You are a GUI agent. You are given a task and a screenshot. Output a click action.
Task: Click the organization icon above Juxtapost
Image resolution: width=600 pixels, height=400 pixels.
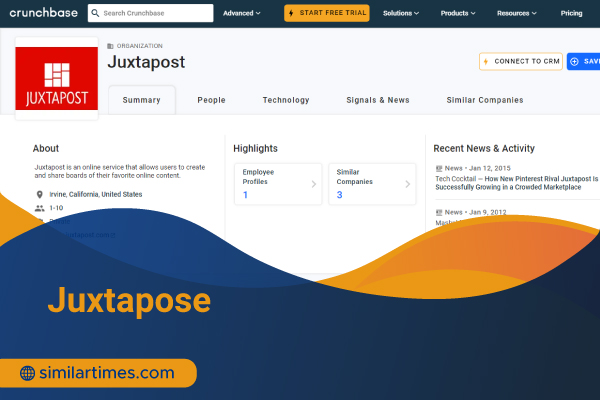(x=110, y=46)
